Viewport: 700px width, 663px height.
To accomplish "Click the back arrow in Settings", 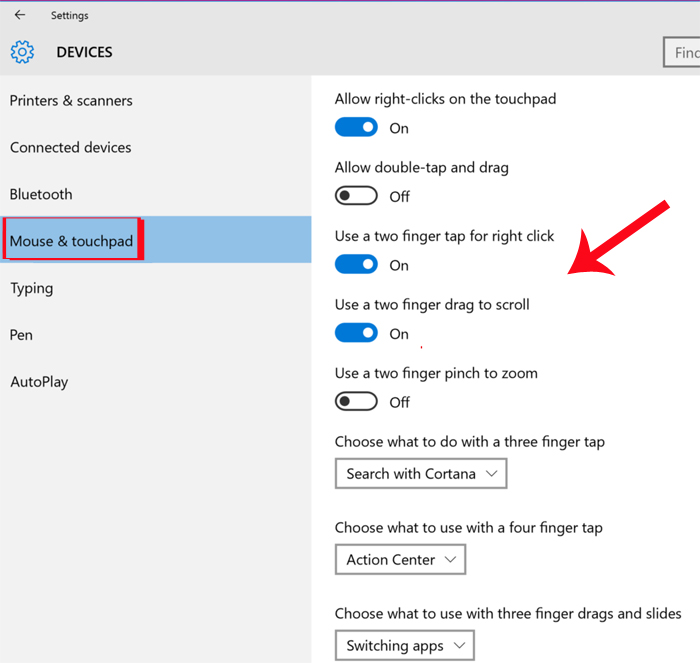I will [20, 15].
